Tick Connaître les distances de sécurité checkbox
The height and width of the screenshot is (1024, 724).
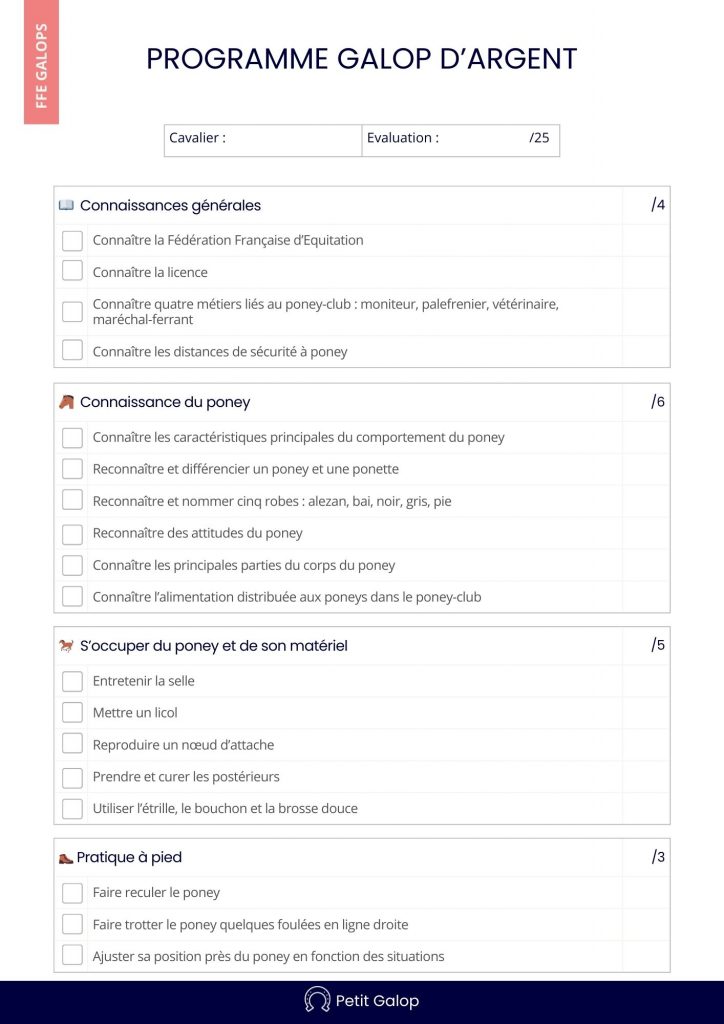pyautogui.click(x=72, y=351)
